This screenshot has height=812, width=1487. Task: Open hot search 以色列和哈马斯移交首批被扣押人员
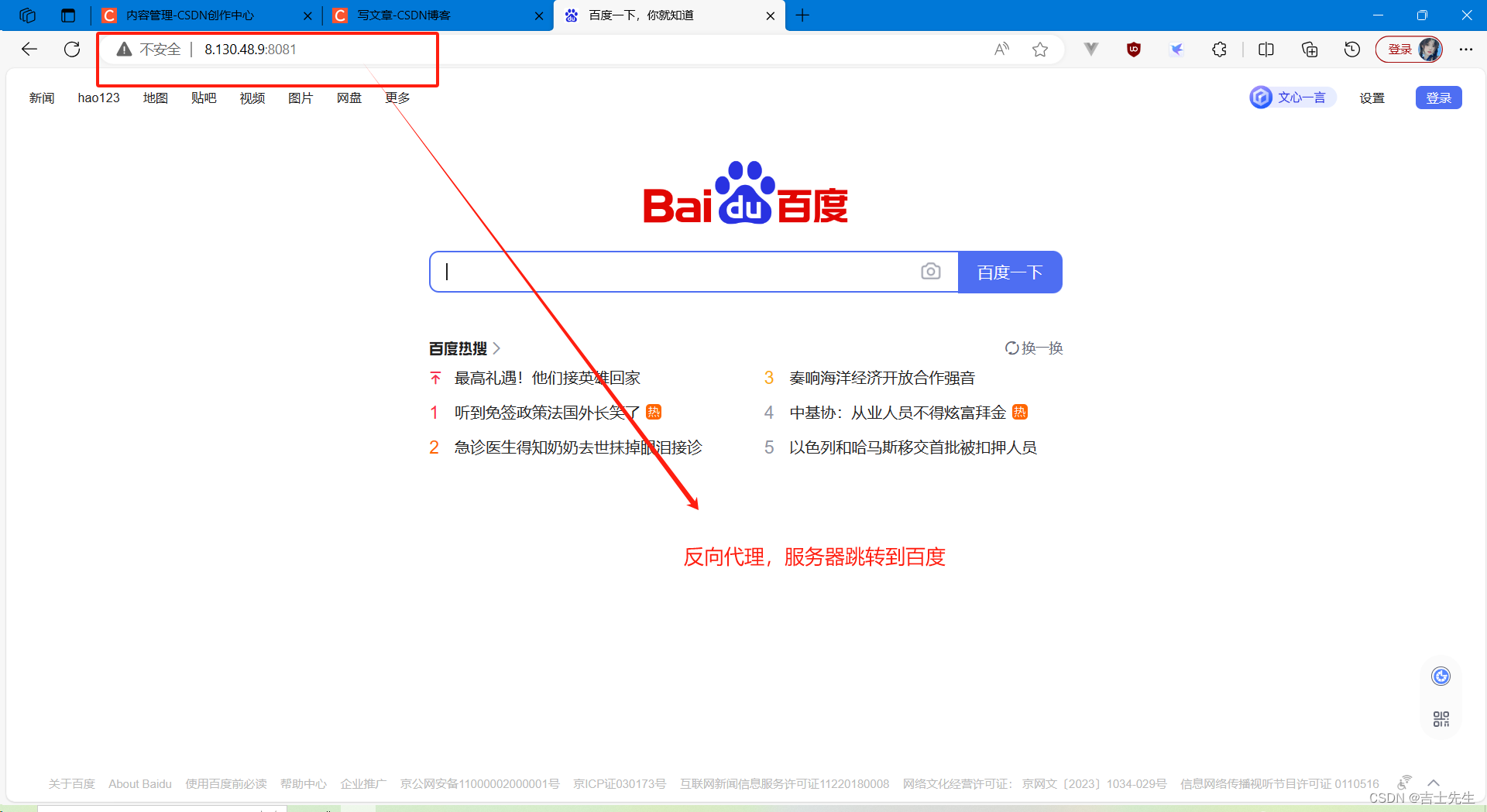[x=913, y=447]
